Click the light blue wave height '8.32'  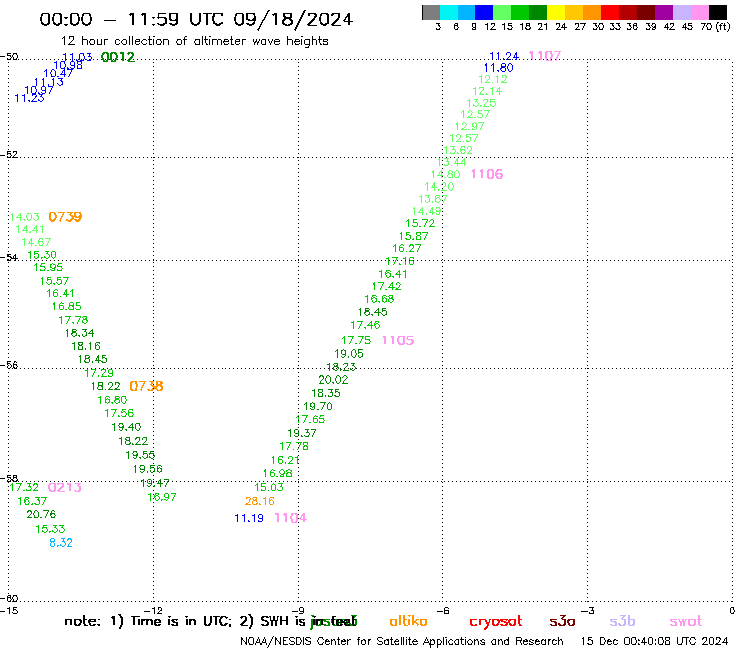61,543
